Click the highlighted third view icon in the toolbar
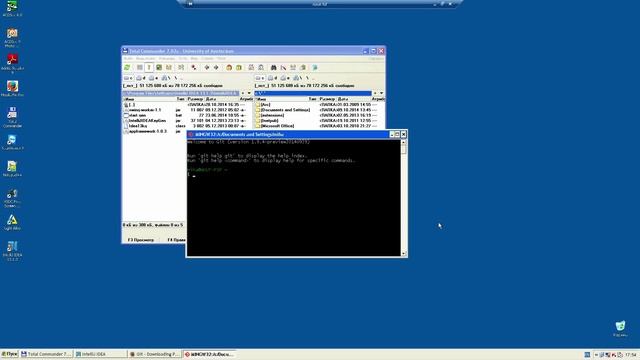This screenshot has width=640, height=360. tap(149, 67)
